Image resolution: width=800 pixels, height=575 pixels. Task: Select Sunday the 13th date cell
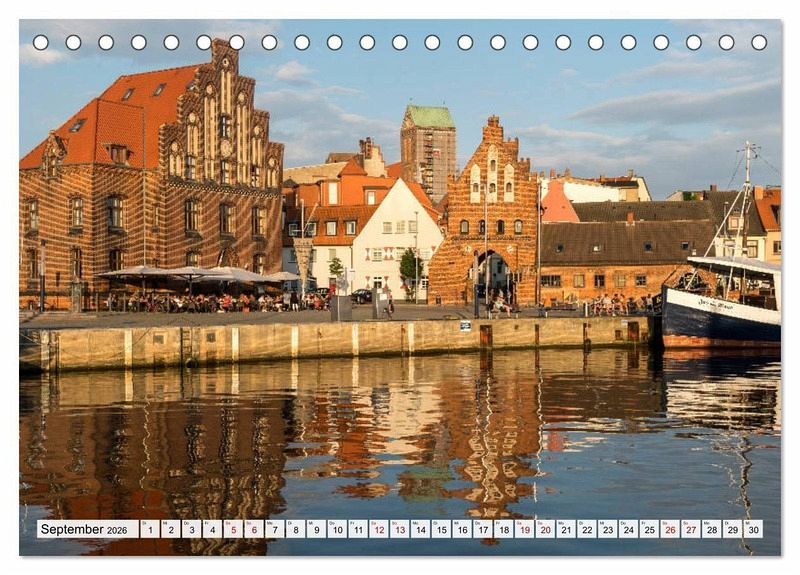tap(399, 529)
